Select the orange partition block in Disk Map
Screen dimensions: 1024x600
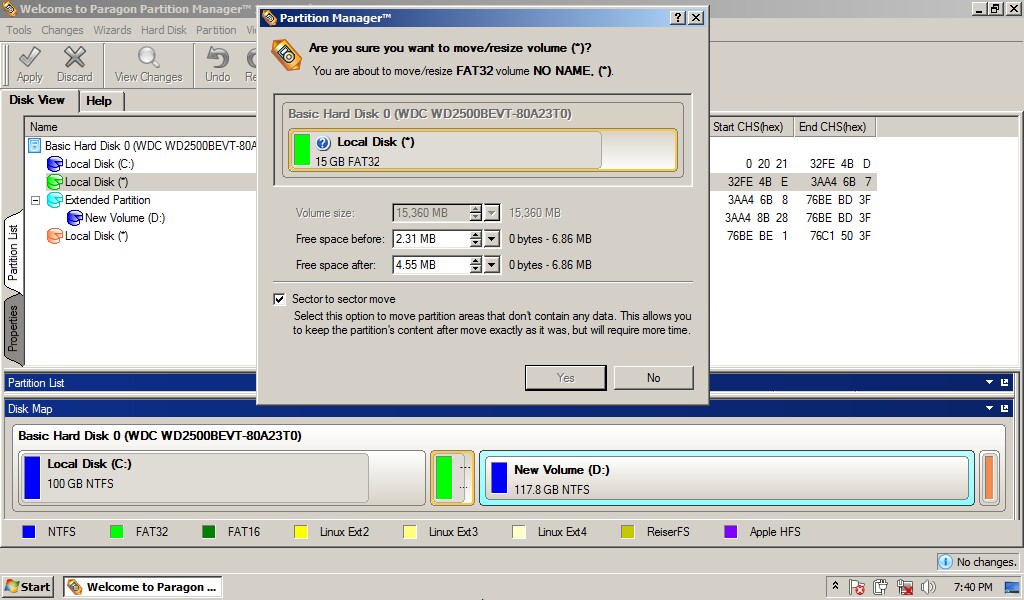pos(989,478)
